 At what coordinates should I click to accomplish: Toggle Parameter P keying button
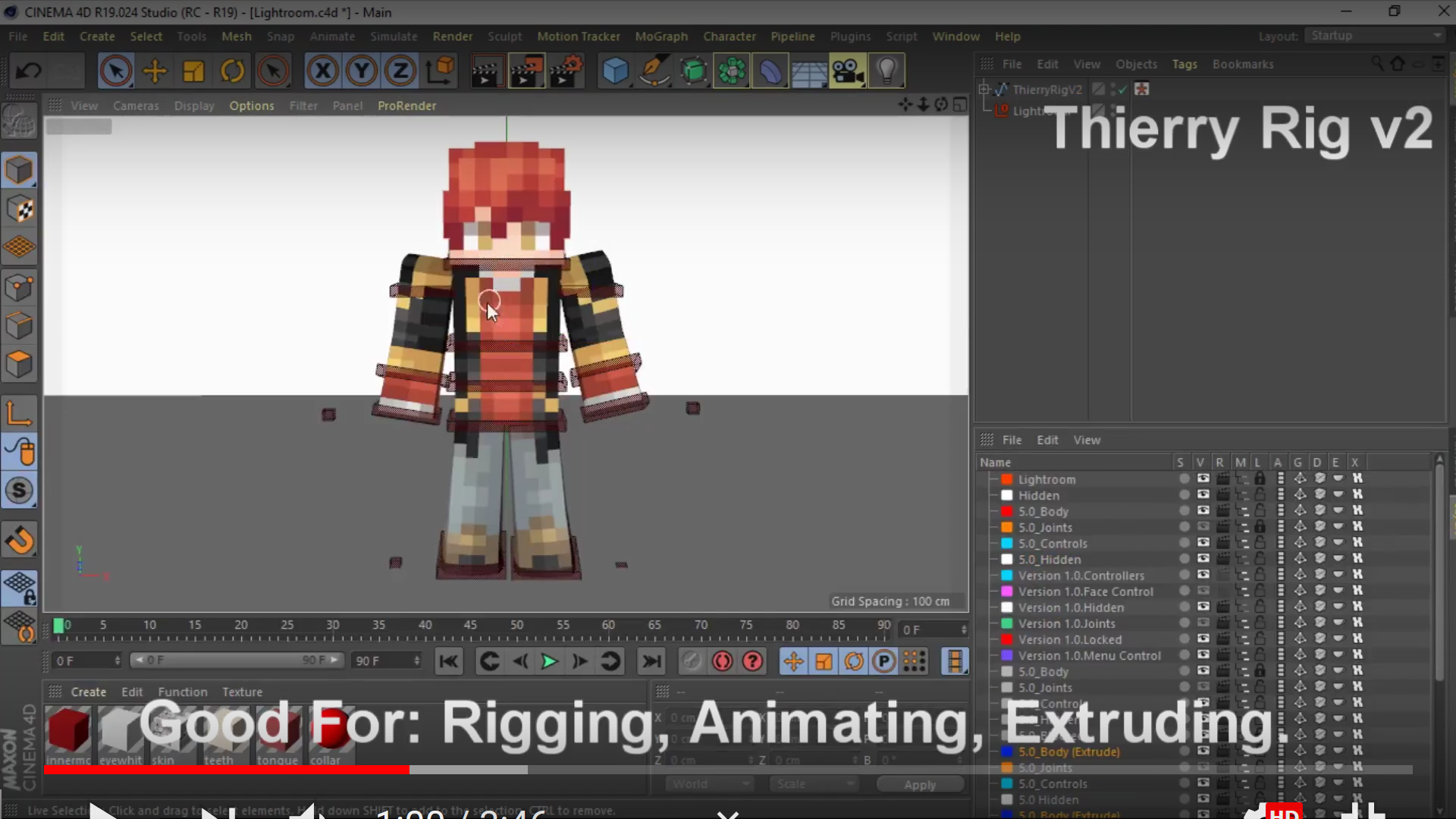(x=884, y=661)
